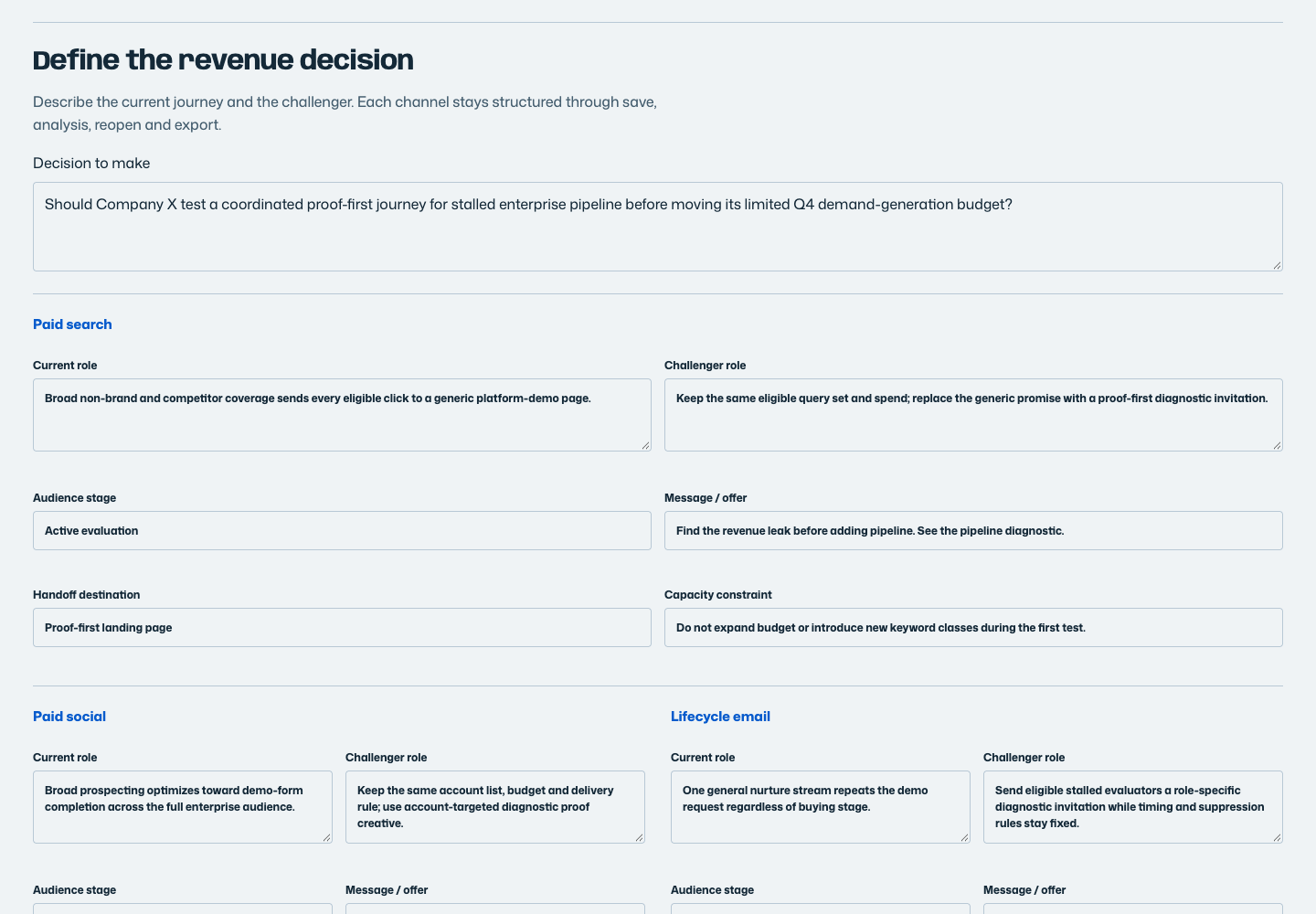Edit Paid social Current role text box
This screenshot has width=1316, height=914.
pos(183,807)
